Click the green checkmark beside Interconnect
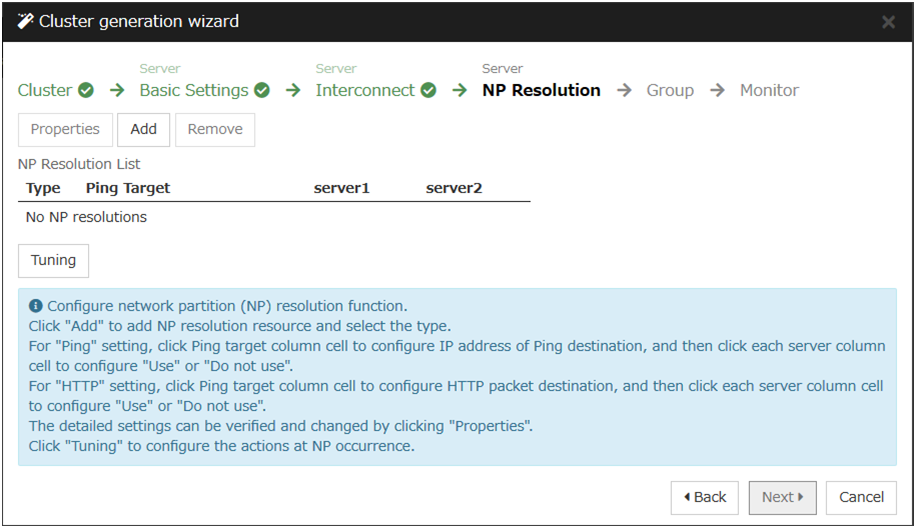 point(428,90)
